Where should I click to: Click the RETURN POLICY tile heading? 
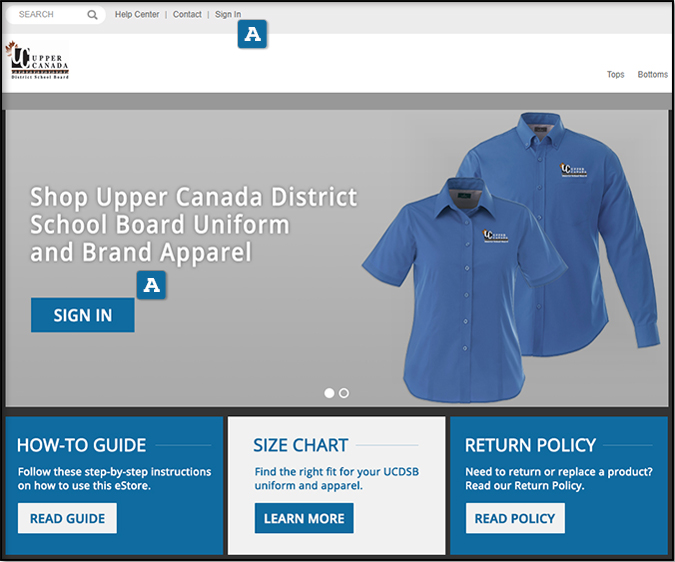[x=530, y=445]
